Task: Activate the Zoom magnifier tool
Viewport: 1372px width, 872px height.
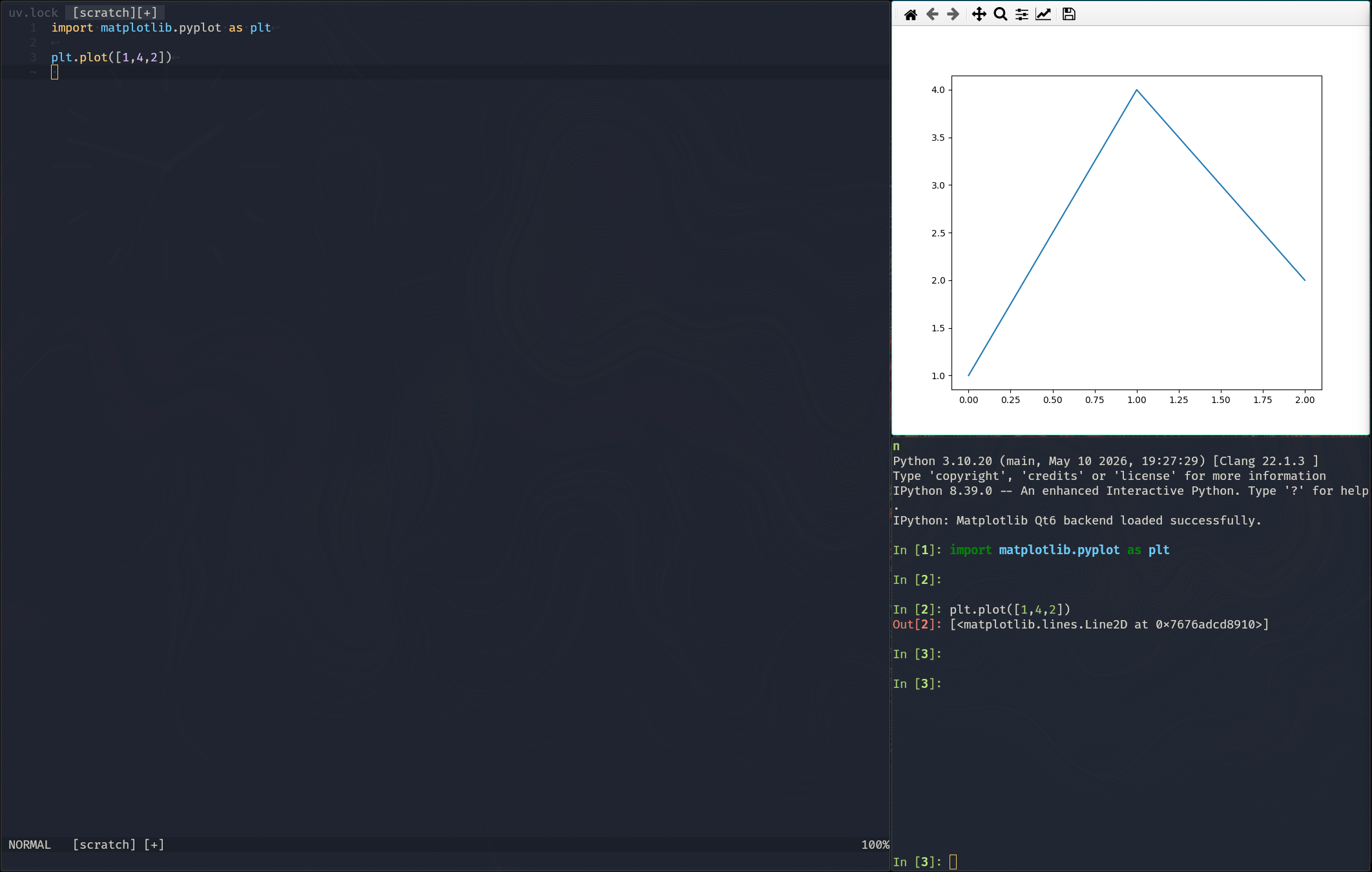Action: coord(1001,14)
